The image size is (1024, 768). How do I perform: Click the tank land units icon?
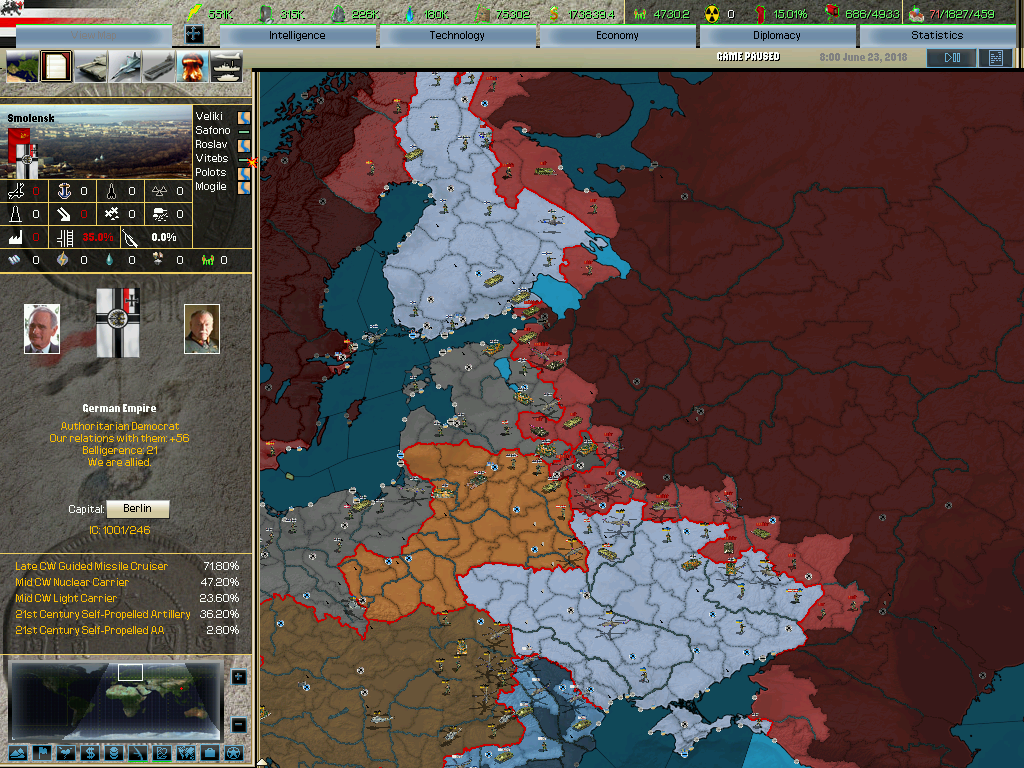coord(91,67)
